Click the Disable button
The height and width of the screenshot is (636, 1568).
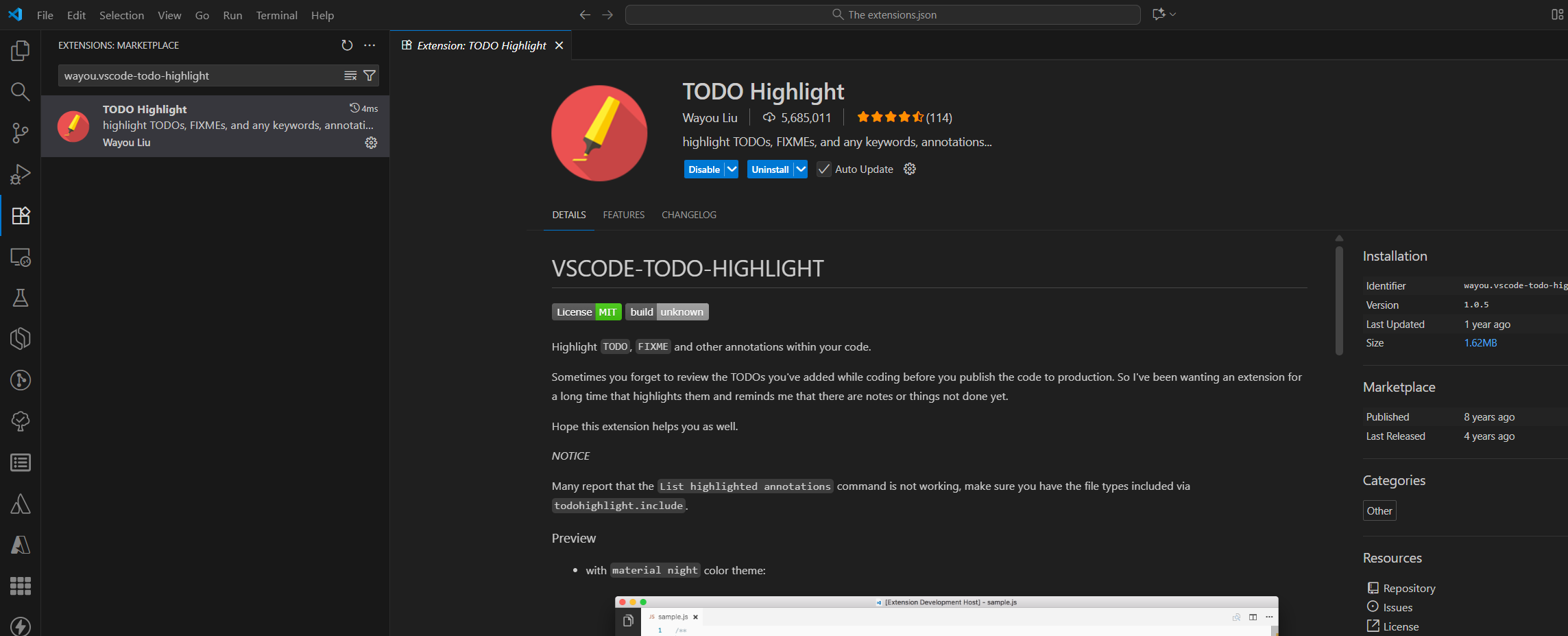(x=704, y=169)
